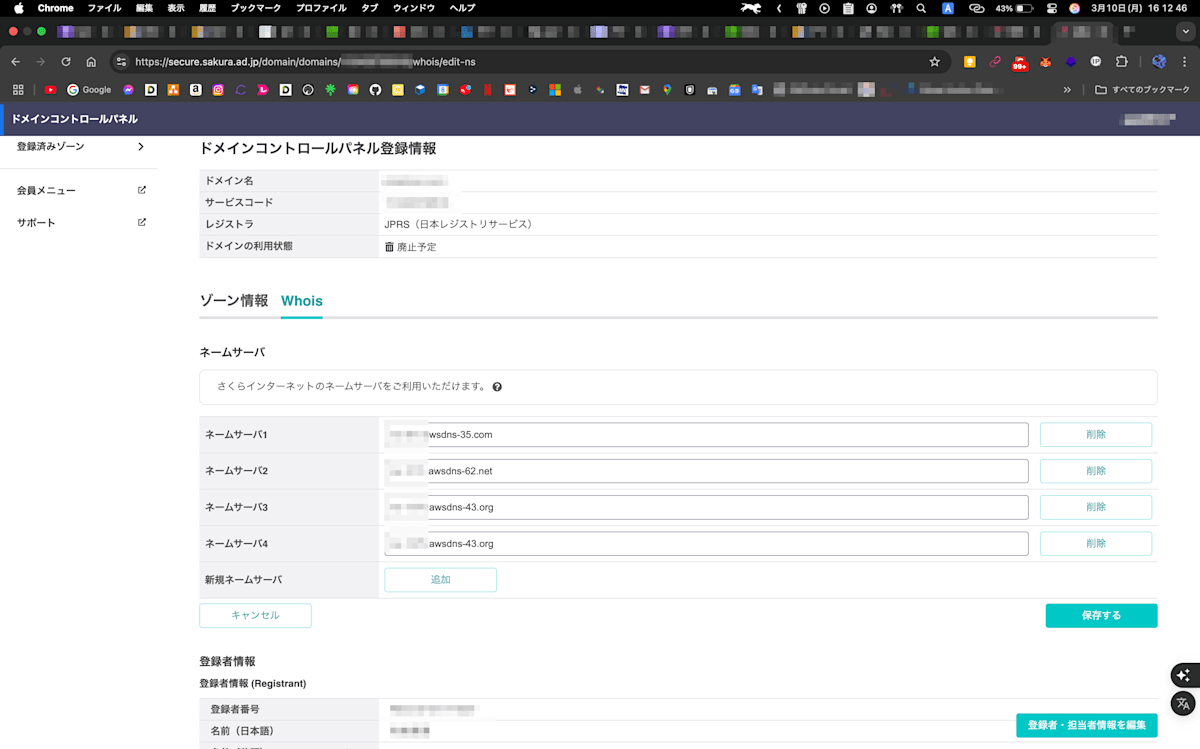The height and width of the screenshot is (749, 1200).
Task: Click the sparkle icon above the translate icon
Action: point(1184,675)
